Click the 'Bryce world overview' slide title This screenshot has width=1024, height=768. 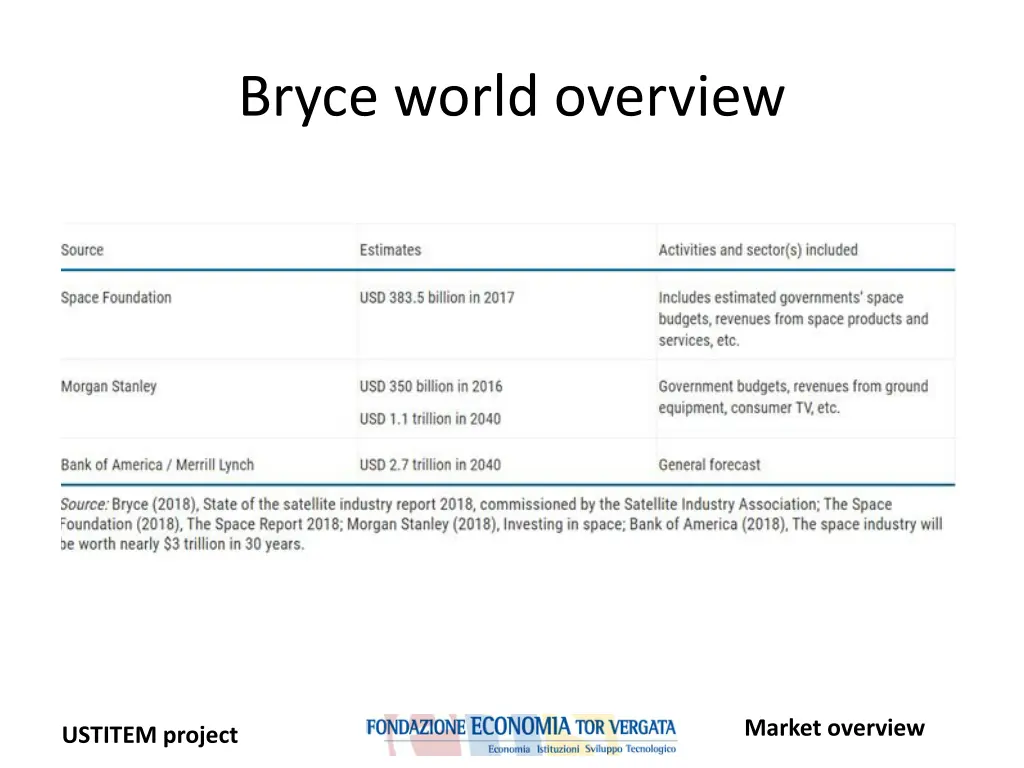(512, 97)
